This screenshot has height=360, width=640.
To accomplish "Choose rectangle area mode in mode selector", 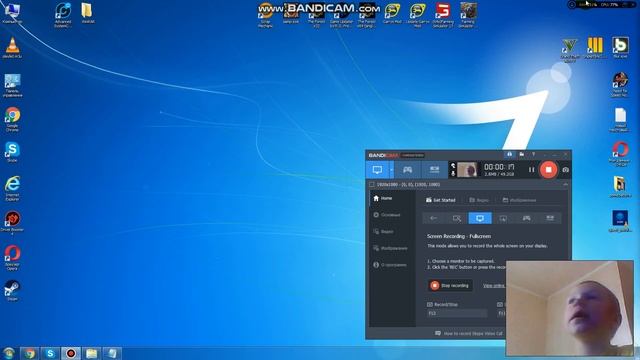I will pos(457,218).
